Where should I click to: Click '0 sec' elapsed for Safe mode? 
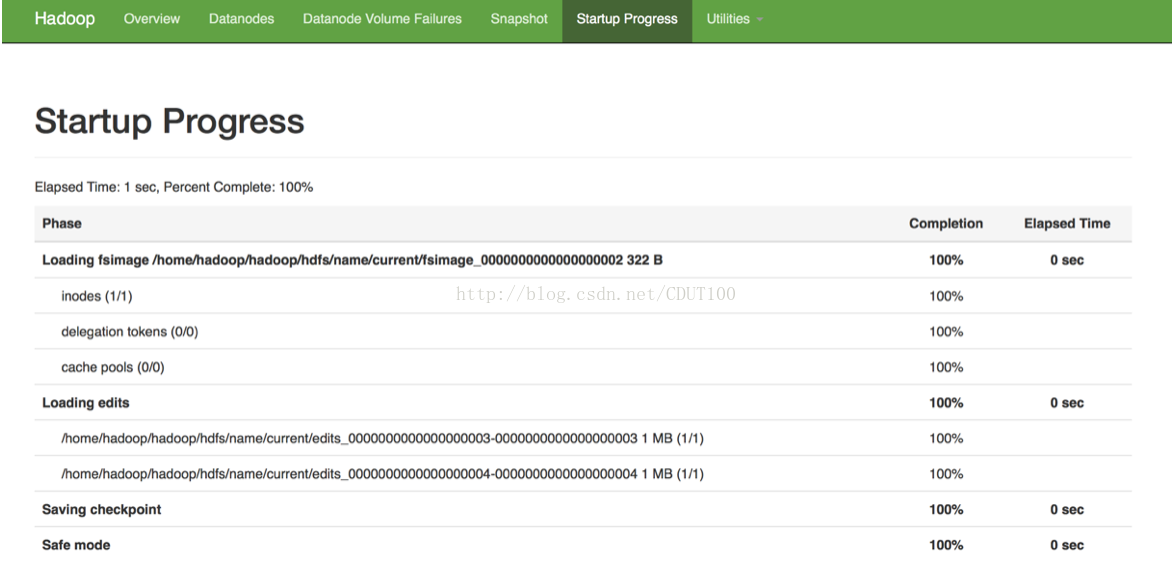1067,545
